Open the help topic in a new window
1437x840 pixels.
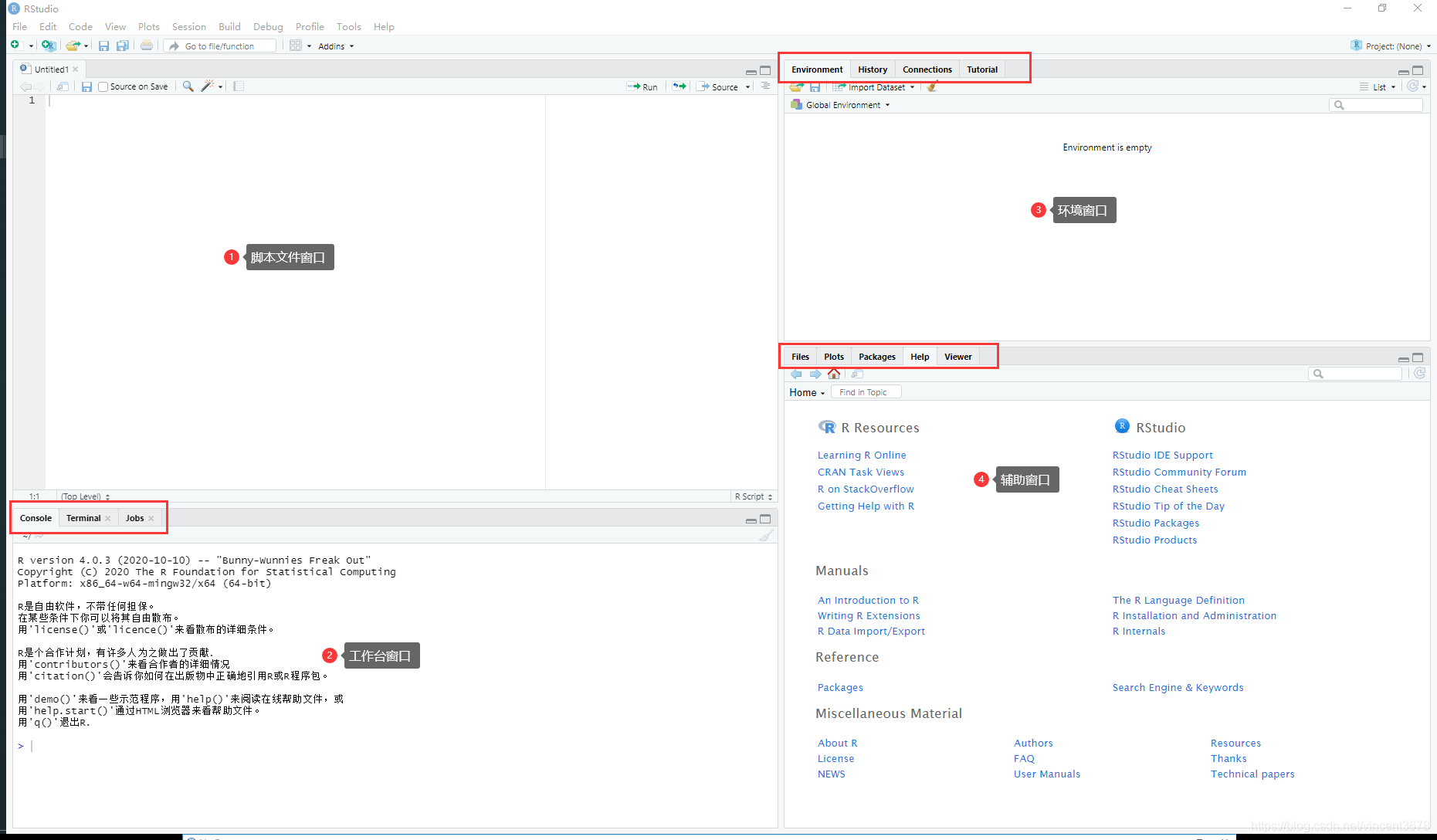856,374
